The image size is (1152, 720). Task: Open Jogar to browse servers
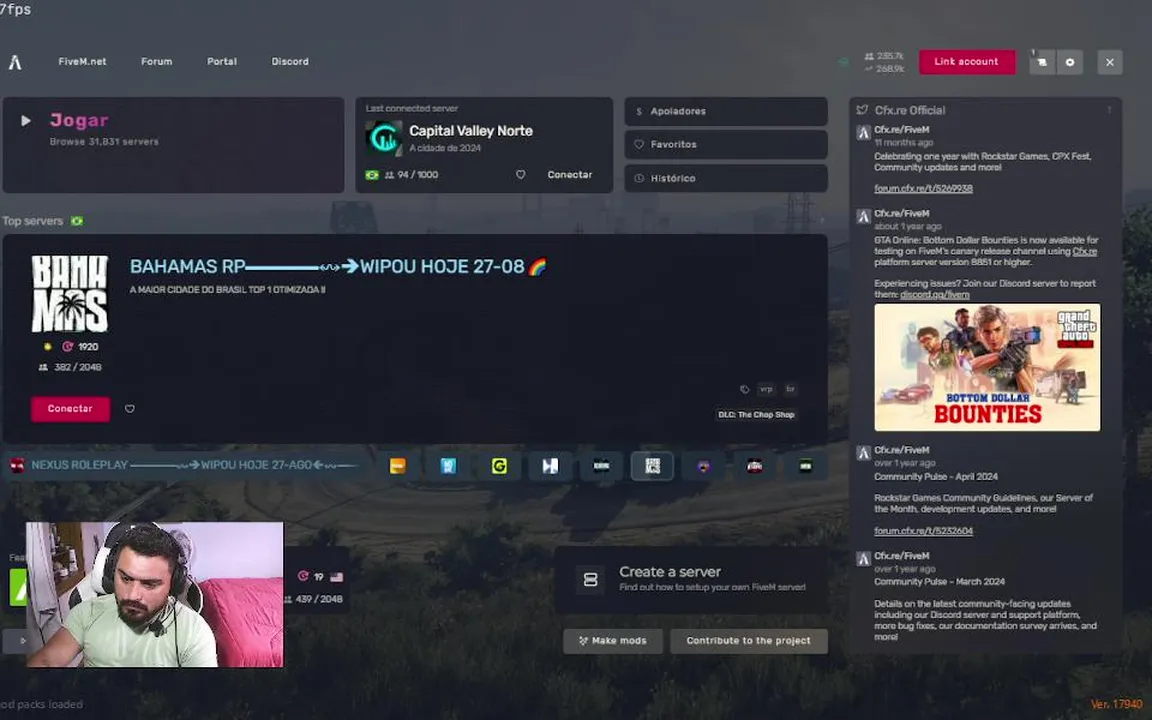pos(173,145)
